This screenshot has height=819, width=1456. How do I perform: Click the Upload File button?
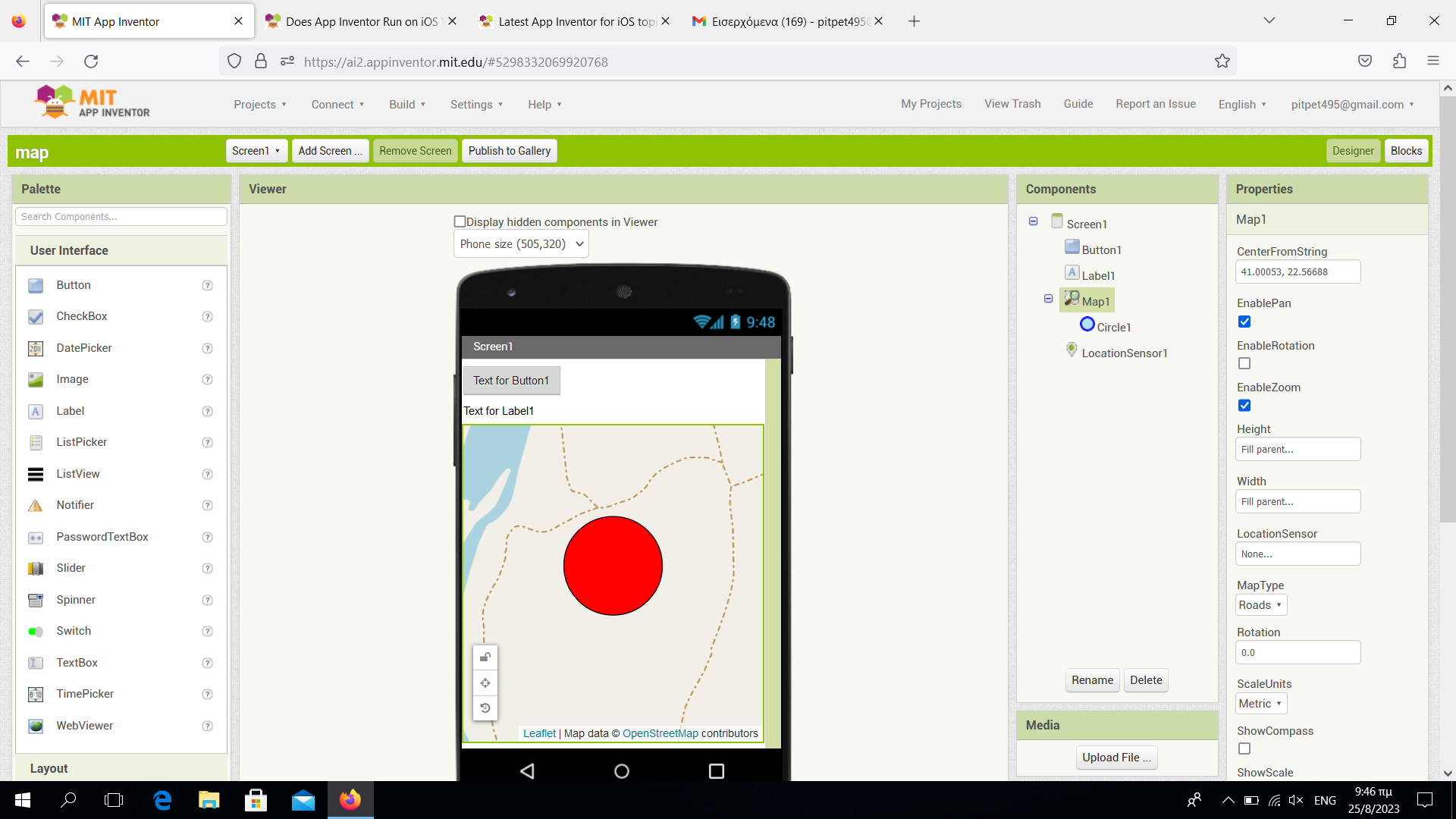tap(1116, 758)
